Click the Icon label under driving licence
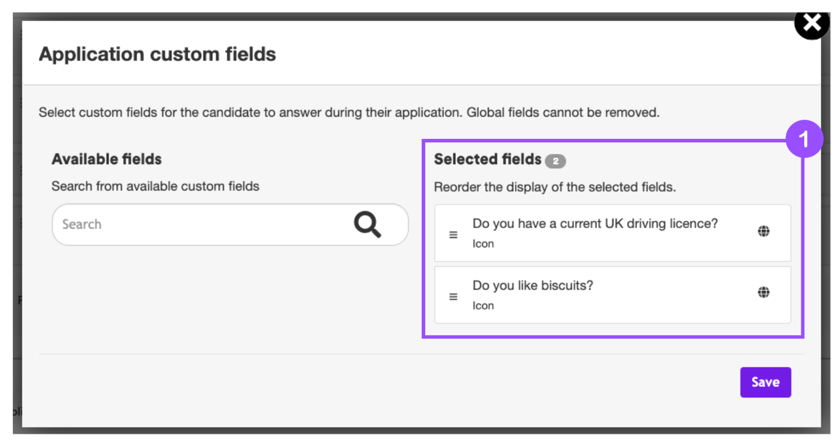 point(483,244)
